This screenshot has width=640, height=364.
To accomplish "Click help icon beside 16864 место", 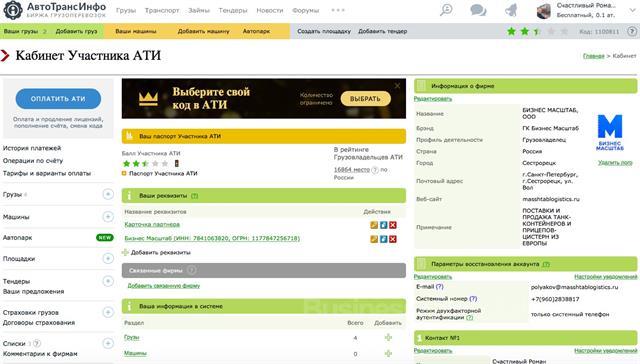I will pos(375,170).
